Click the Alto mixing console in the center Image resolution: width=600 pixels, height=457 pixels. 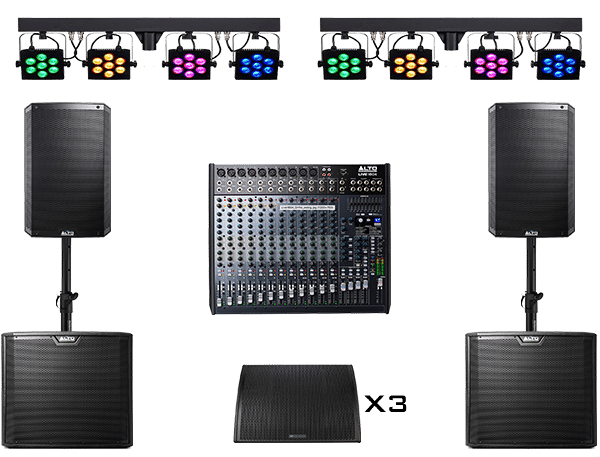tap(300, 240)
